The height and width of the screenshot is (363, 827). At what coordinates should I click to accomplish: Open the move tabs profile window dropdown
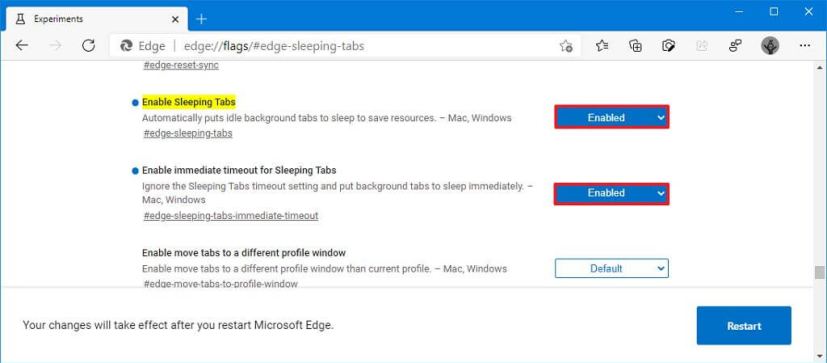tap(612, 268)
